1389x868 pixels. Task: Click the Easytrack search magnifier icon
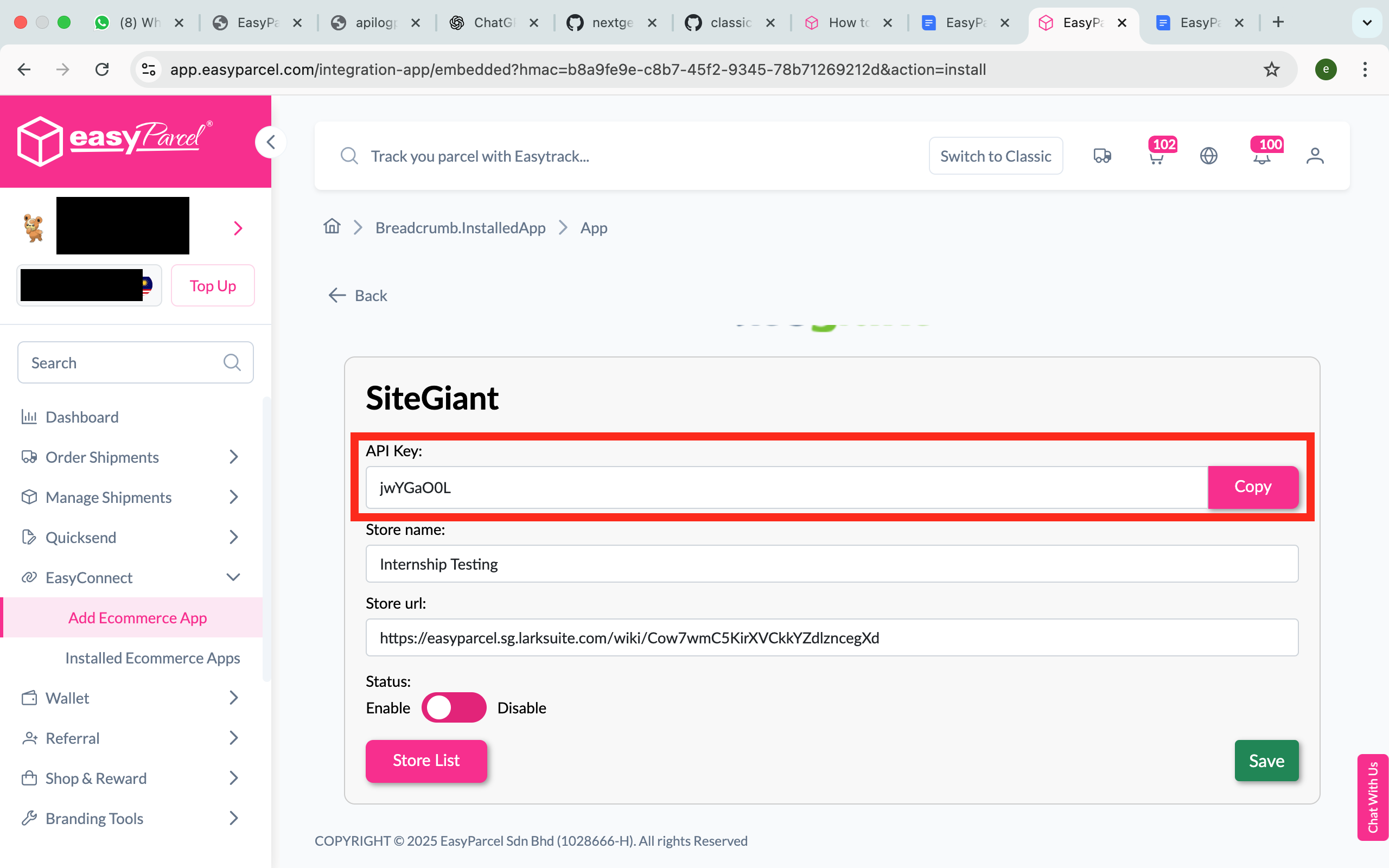tap(349, 156)
